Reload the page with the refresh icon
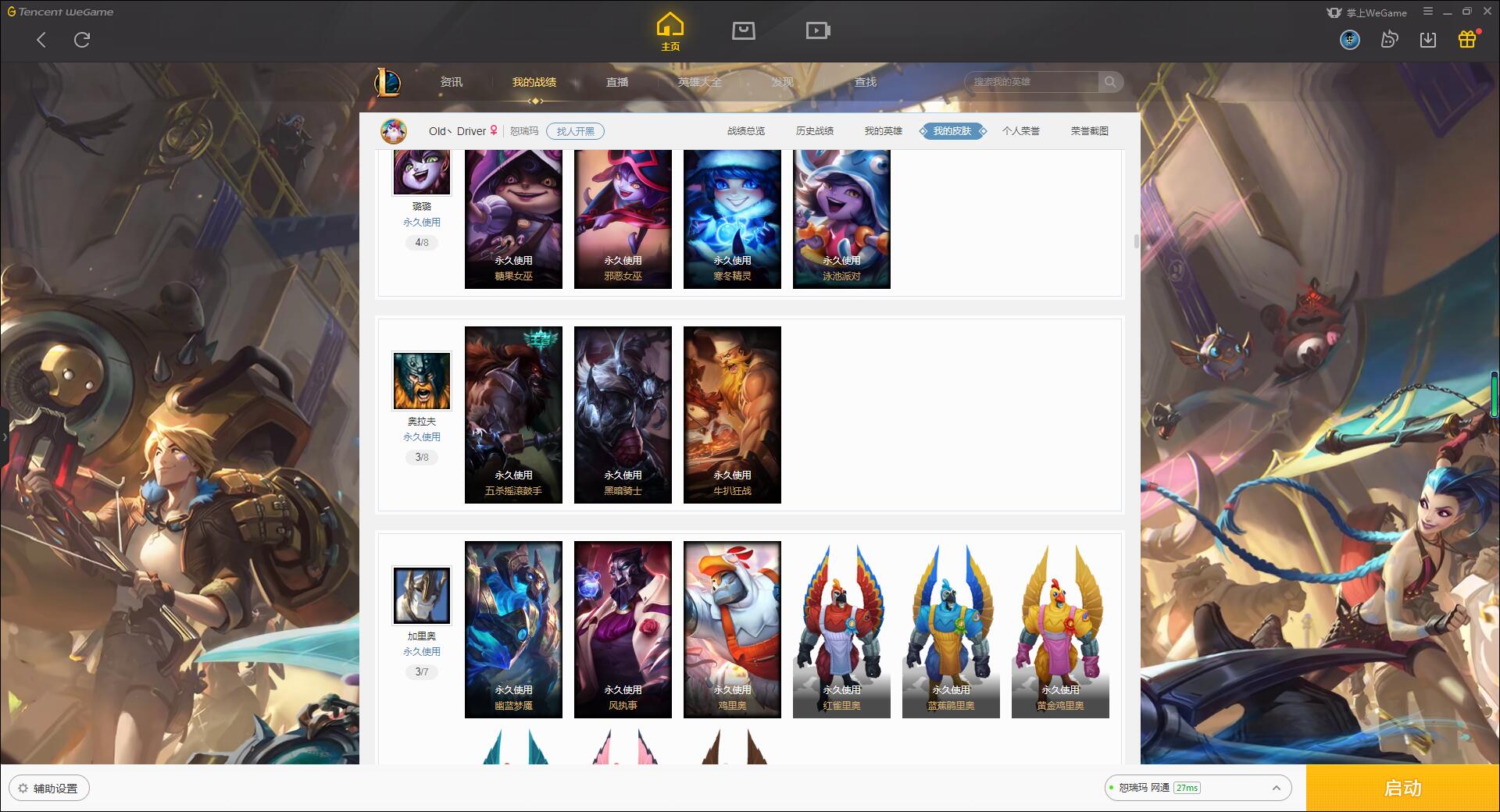 pos(82,40)
